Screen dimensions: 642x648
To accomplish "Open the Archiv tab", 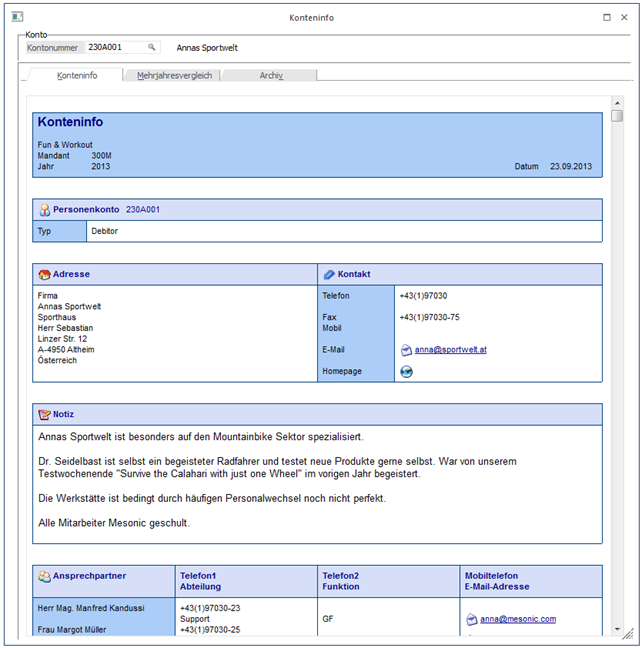I will [271, 75].
